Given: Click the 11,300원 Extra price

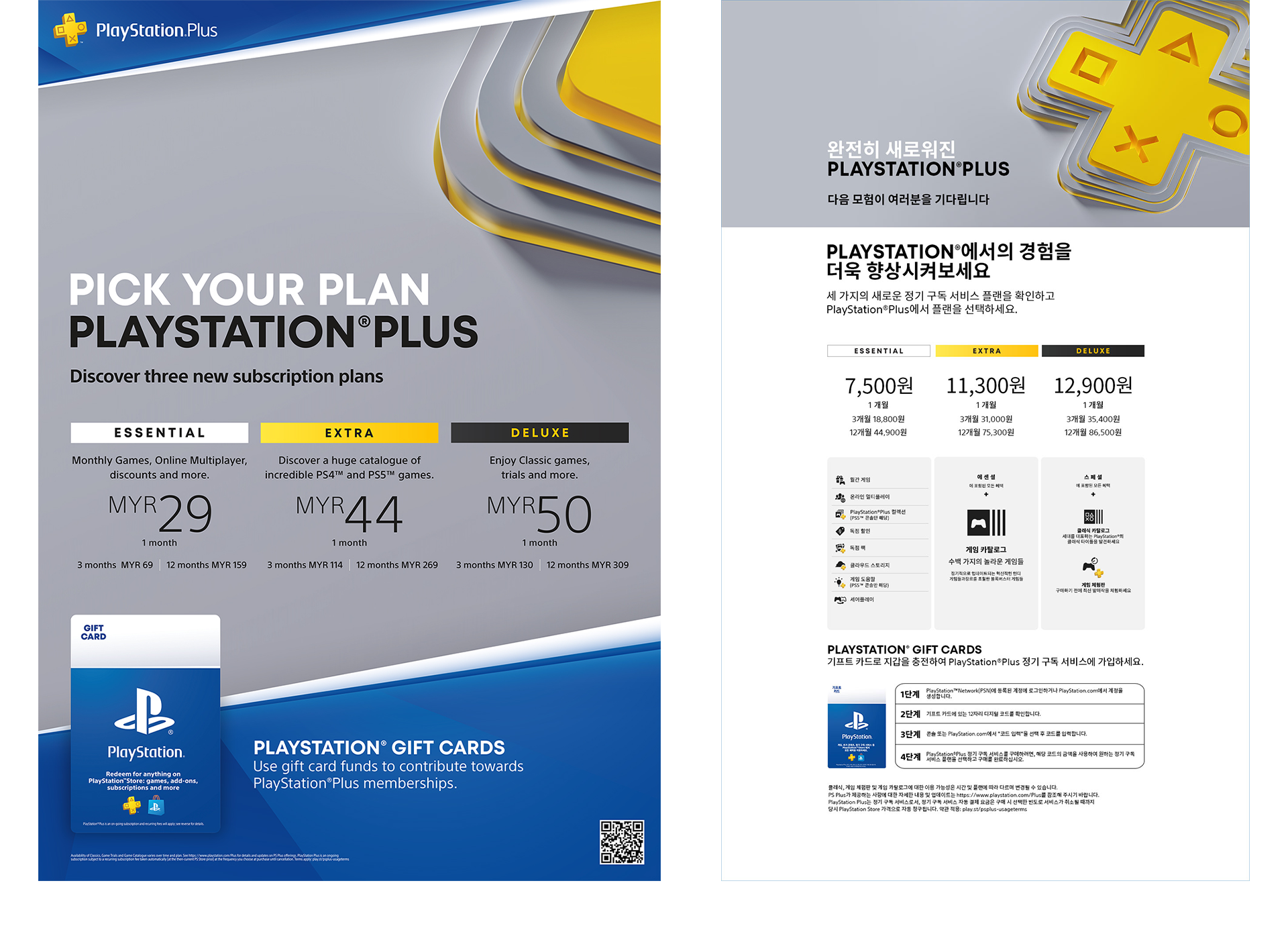Looking at the screenshot, I should pyautogui.click(x=986, y=386).
